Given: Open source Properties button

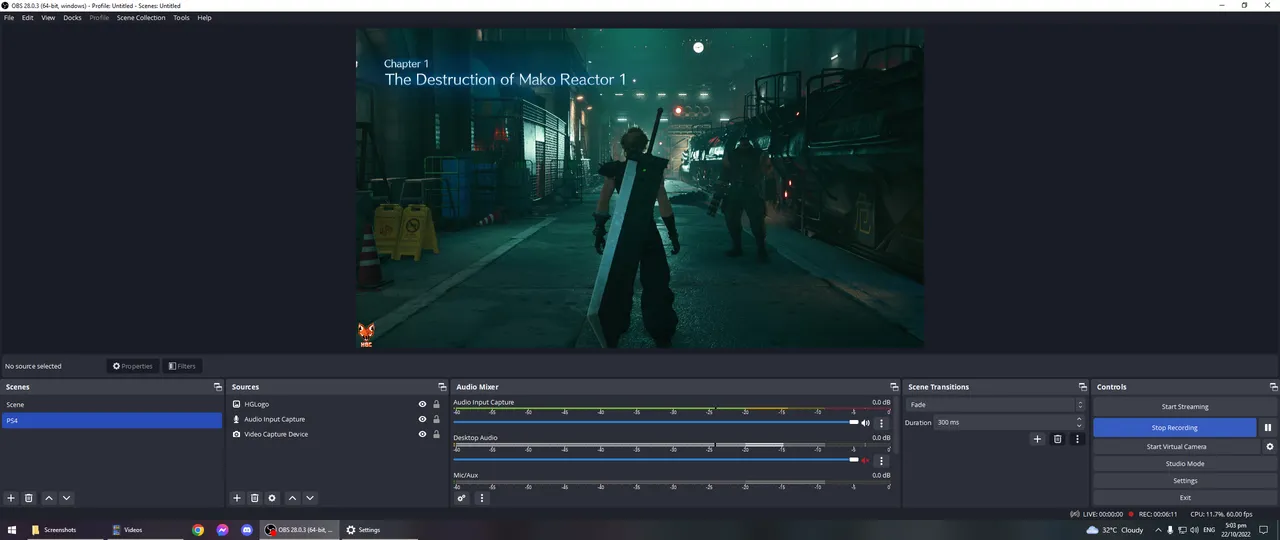Looking at the screenshot, I should pos(133,366).
